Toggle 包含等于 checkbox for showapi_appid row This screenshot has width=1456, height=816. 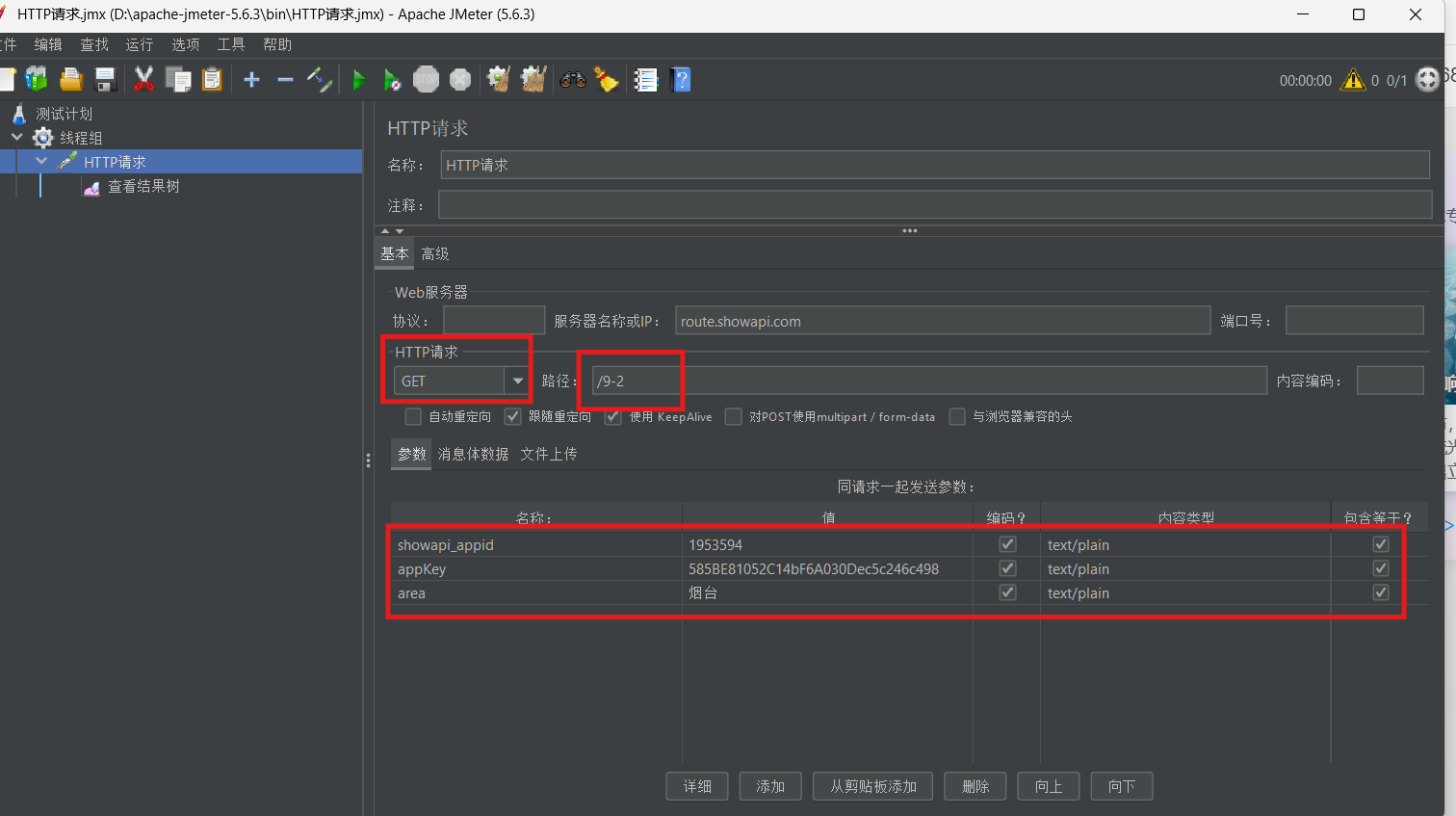1381,544
